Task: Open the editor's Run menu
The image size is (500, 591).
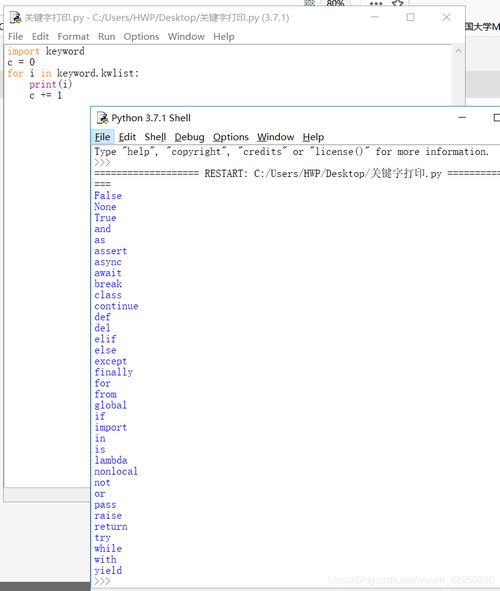Action: [107, 37]
